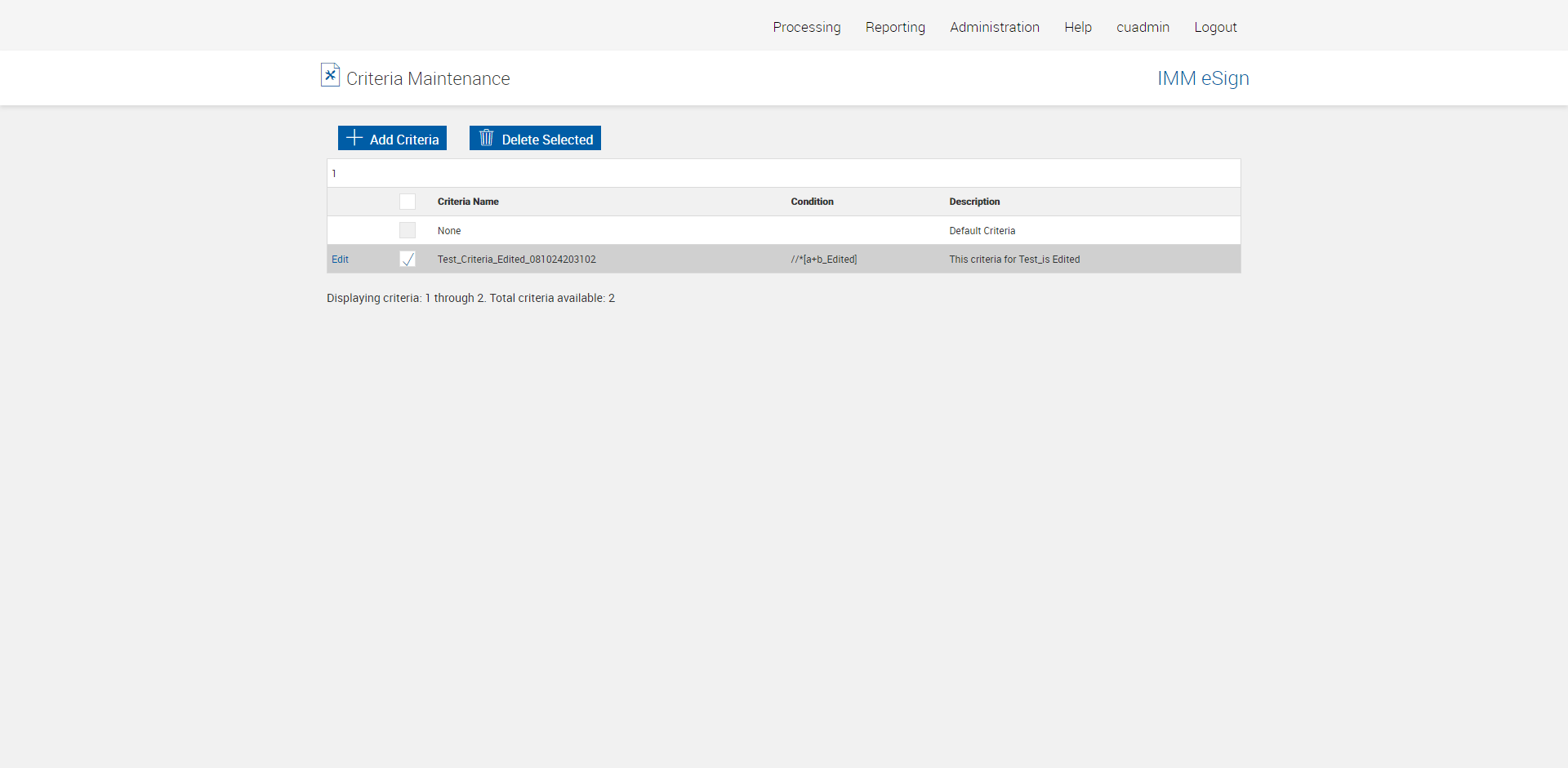Image resolution: width=1568 pixels, height=768 pixels.
Task: Open the Processing menu
Action: pyautogui.click(x=807, y=27)
